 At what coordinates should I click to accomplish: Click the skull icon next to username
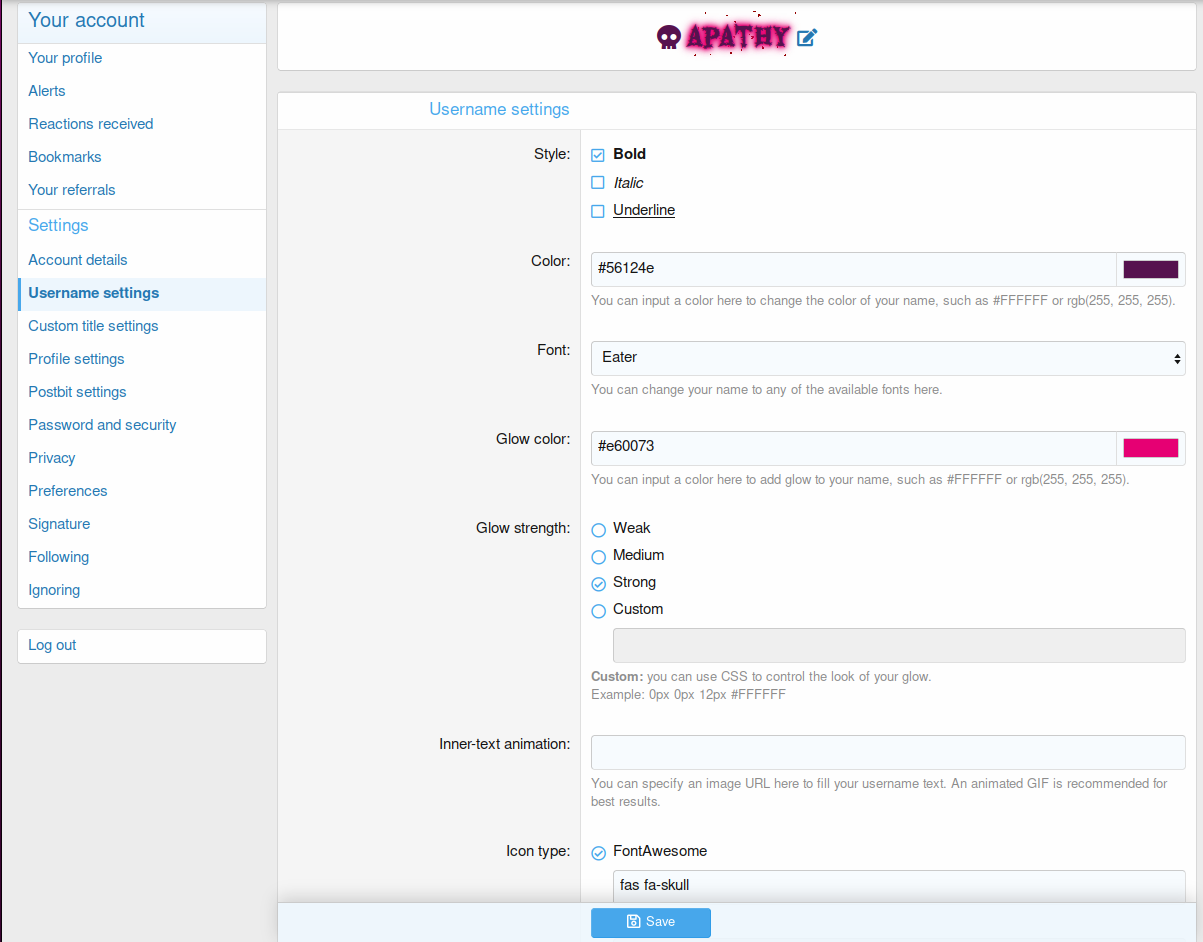[668, 38]
